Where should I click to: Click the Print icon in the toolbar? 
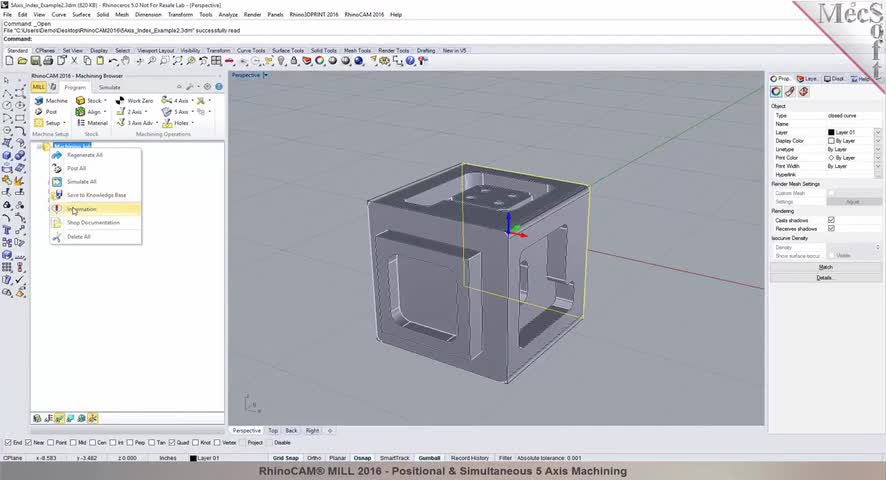[x=49, y=60]
